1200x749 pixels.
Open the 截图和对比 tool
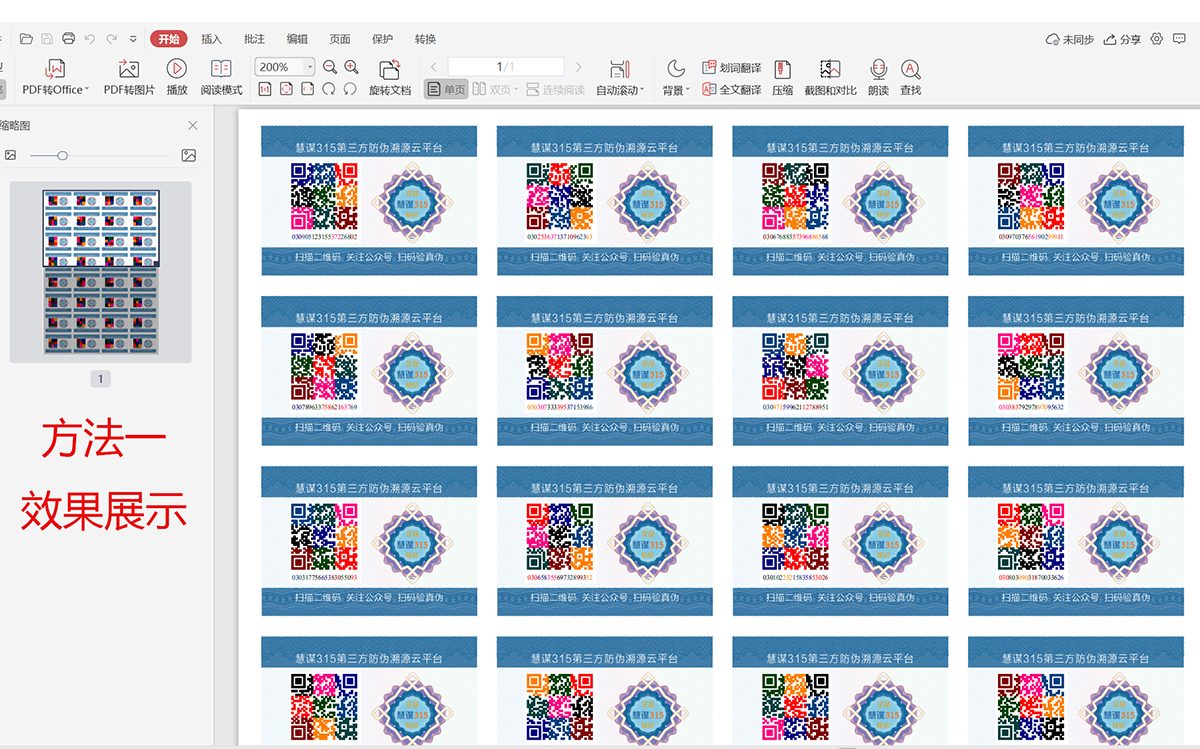click(x=830, y=77)
